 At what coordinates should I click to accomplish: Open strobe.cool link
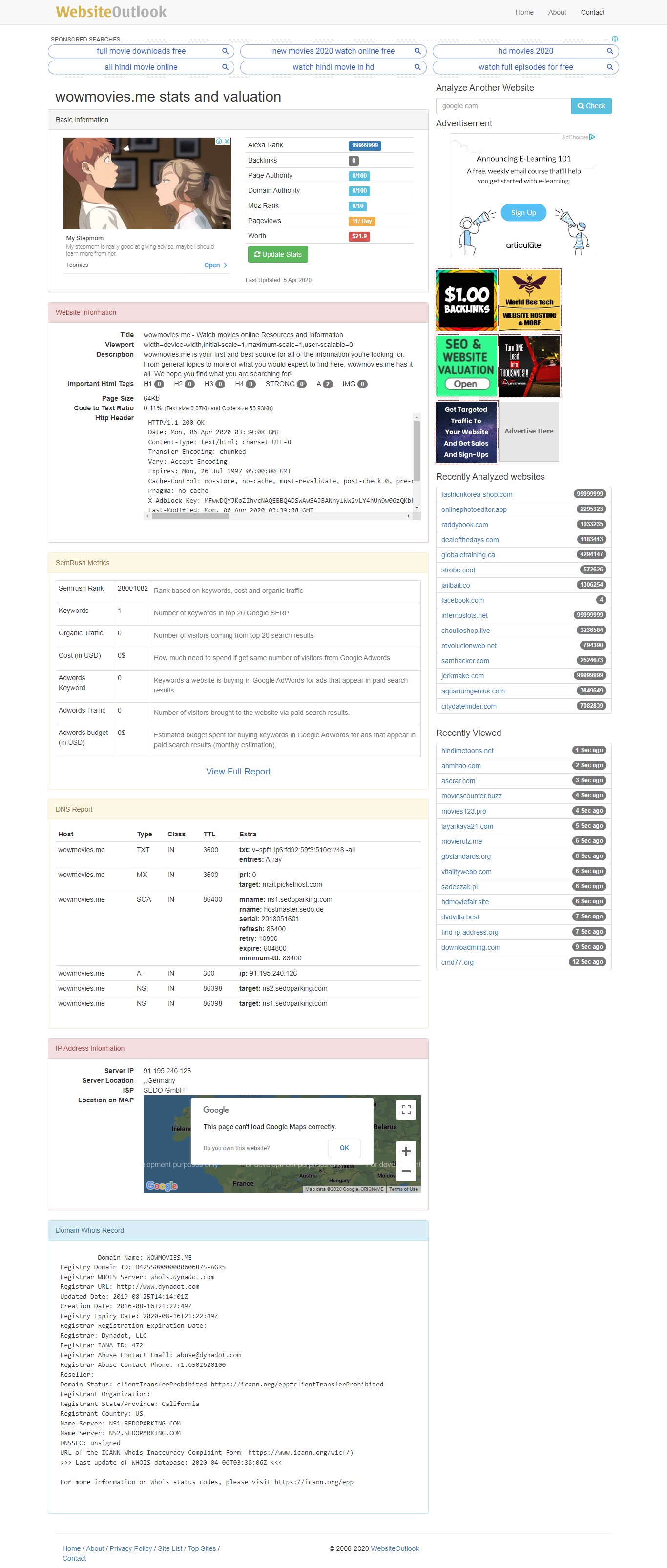point(458,571)
